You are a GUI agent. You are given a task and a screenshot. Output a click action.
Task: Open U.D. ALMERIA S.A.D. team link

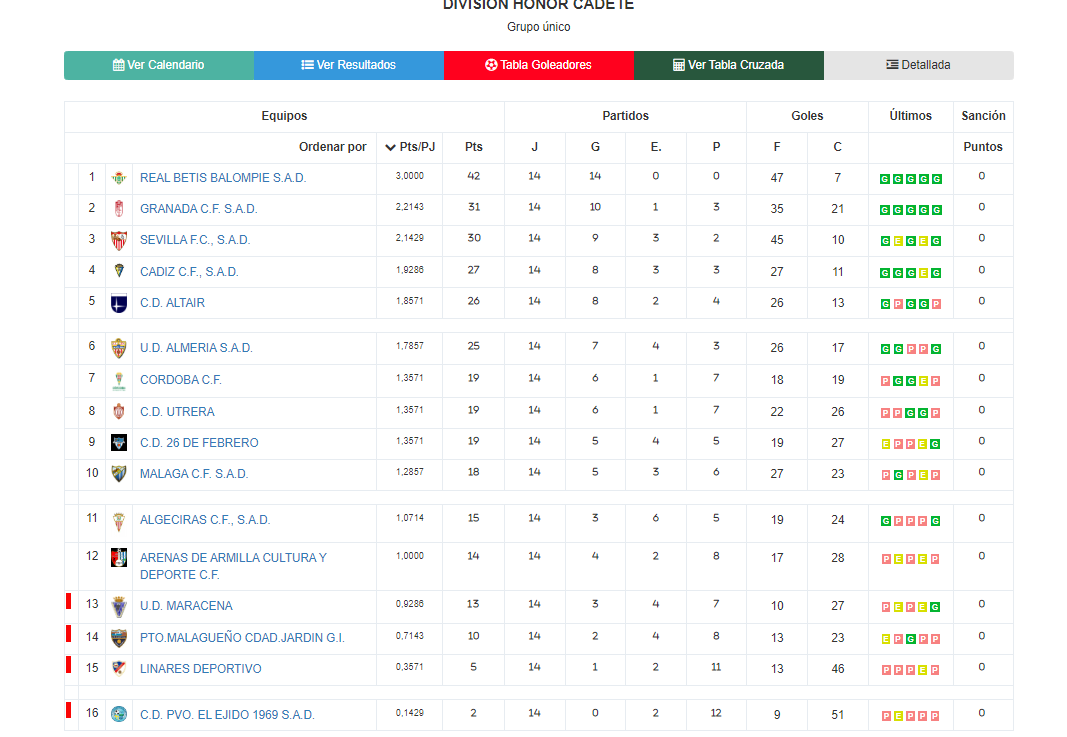(x=196, y=348)
